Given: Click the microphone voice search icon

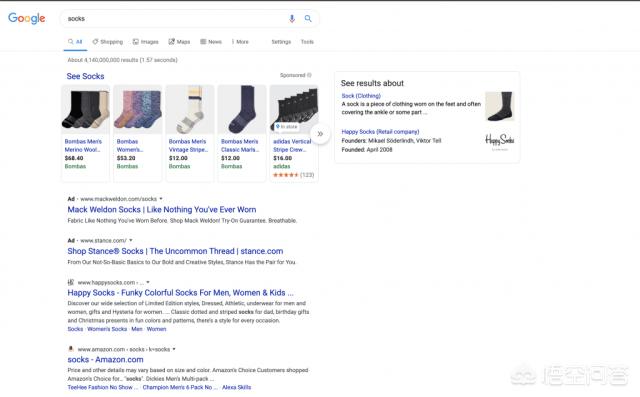Looking at the screenshot, I should click(x=292, y=19).
